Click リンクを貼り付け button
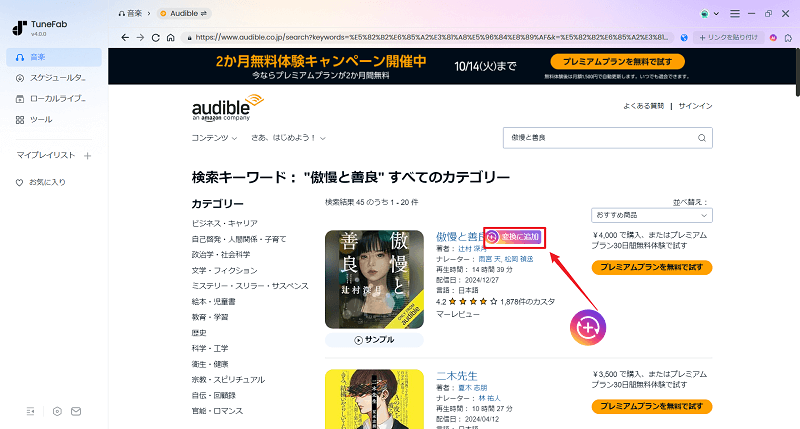800x429 pixels. [x=728, y=38]
